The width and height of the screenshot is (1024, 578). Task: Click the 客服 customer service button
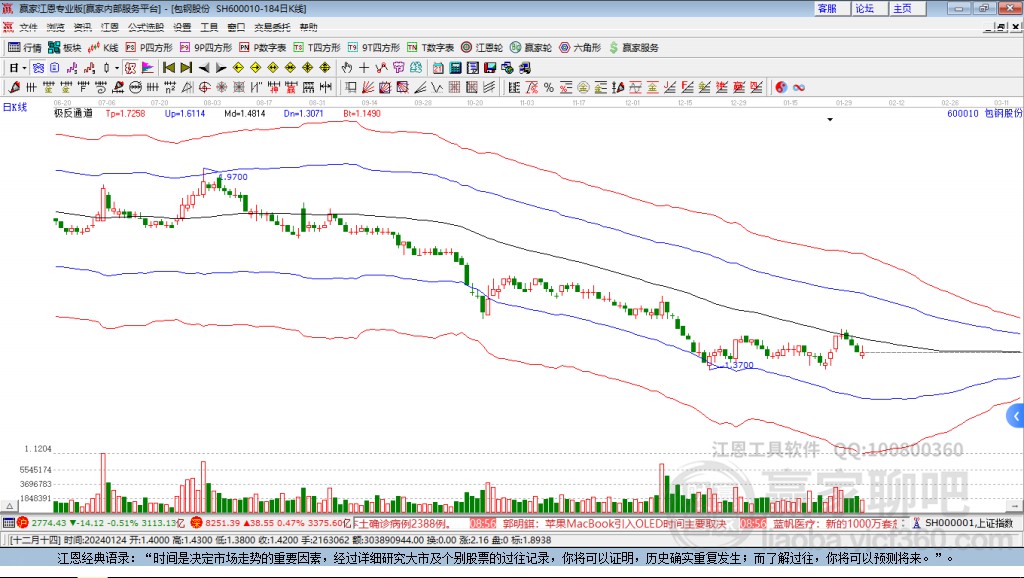coord(827,8)
